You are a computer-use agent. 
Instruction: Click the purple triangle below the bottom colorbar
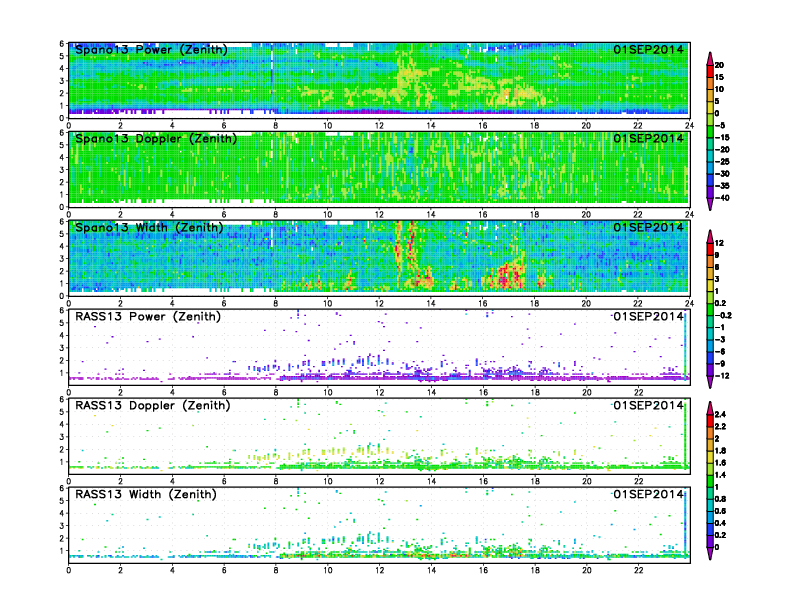click(x=710, y=555)
